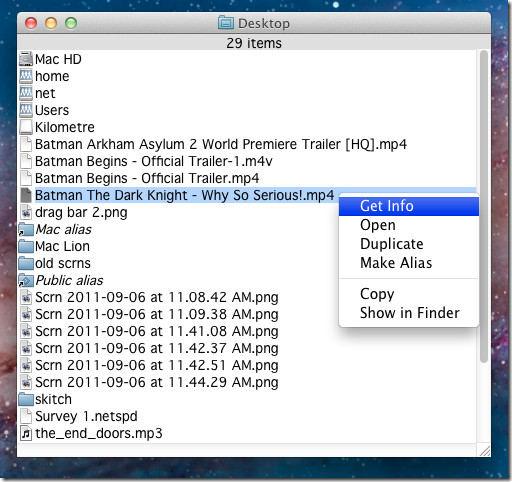Select Show in Finder menu entry
The height and width of the screenshot is (482, 512).
coord(409,313)
